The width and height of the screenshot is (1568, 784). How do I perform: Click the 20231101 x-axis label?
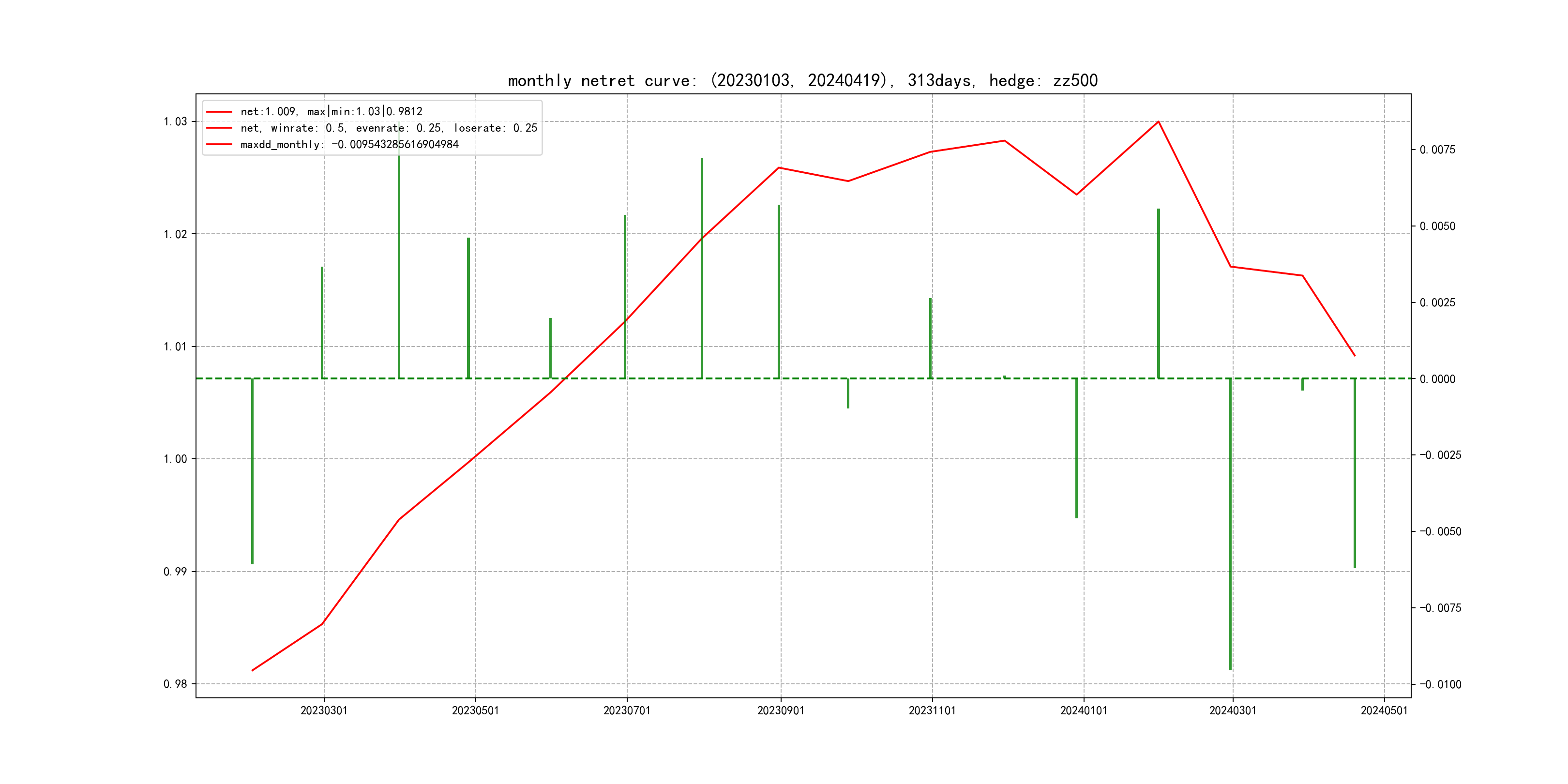pos(932,710)
